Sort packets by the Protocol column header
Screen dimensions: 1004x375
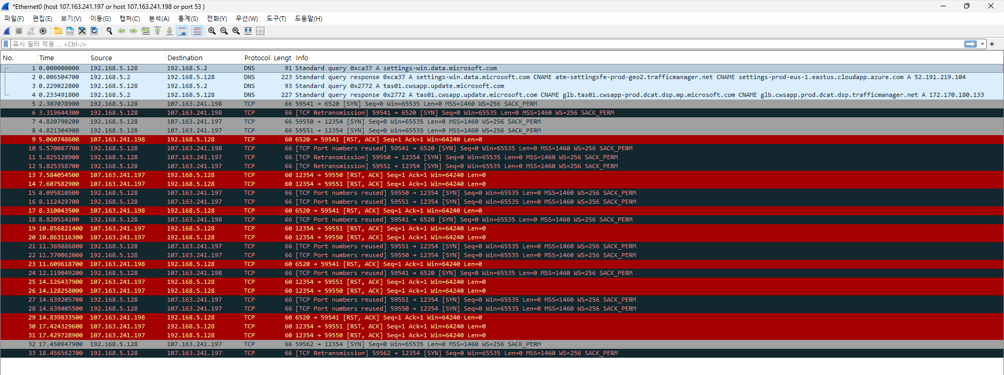257,58
